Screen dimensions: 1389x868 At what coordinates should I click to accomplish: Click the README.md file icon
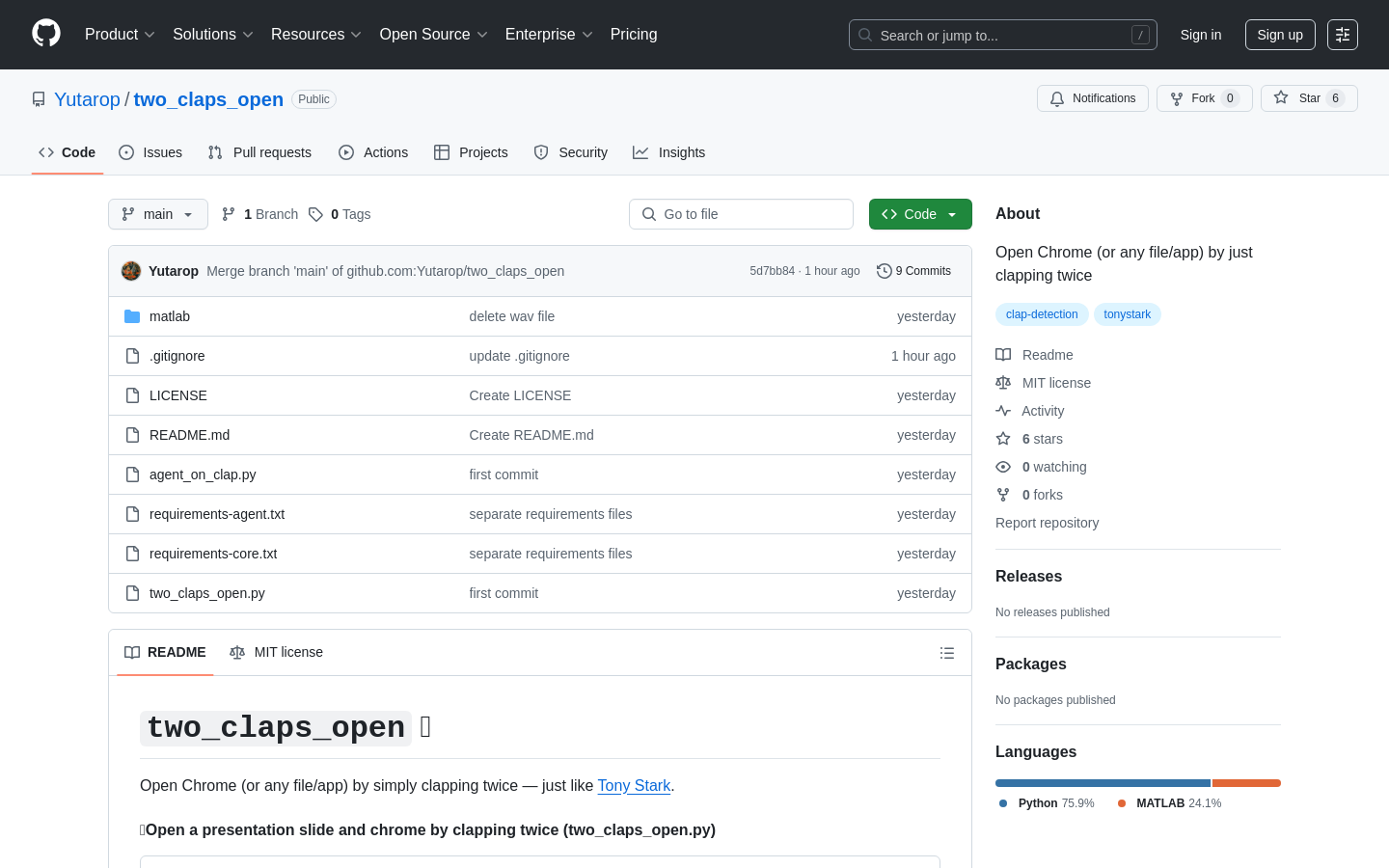(x=133, y=435)
